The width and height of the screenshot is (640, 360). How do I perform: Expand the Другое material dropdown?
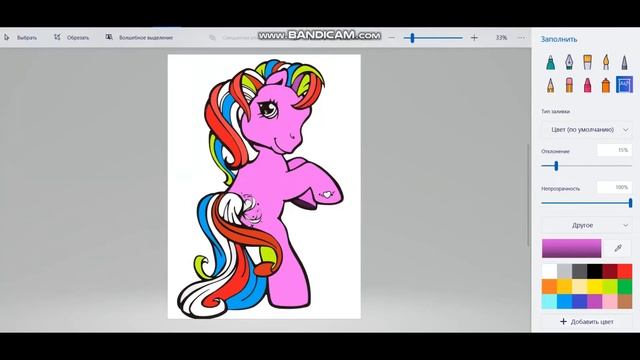coord(587,225)
